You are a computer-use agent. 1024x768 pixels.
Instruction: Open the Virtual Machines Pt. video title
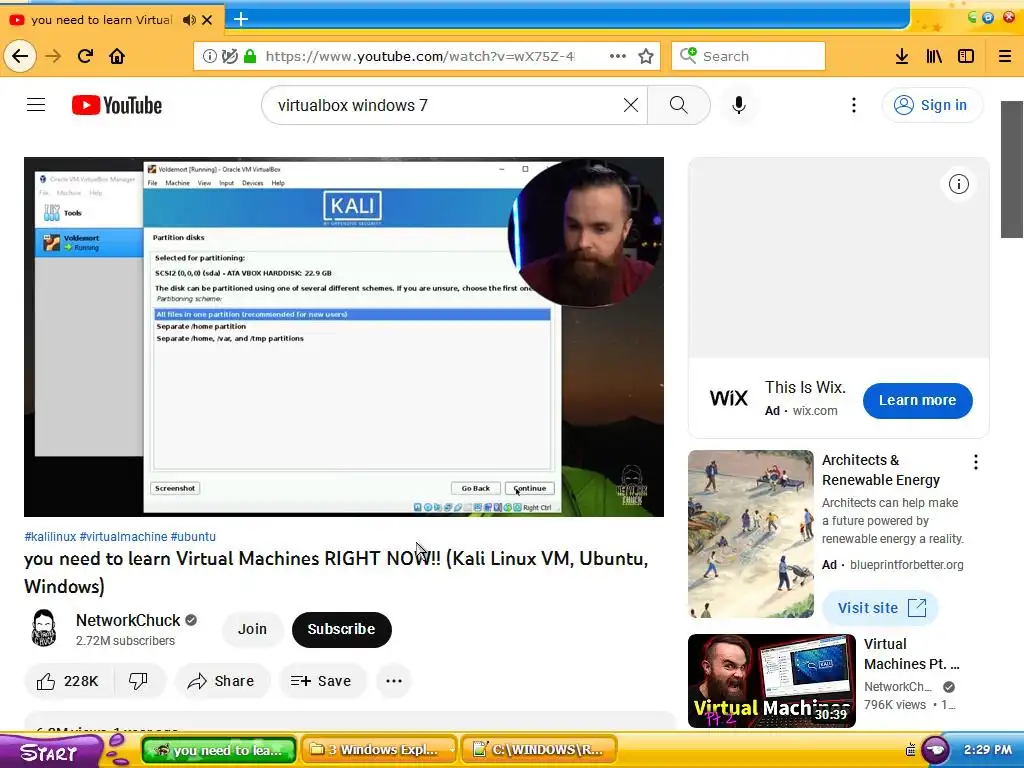(912, 654)
